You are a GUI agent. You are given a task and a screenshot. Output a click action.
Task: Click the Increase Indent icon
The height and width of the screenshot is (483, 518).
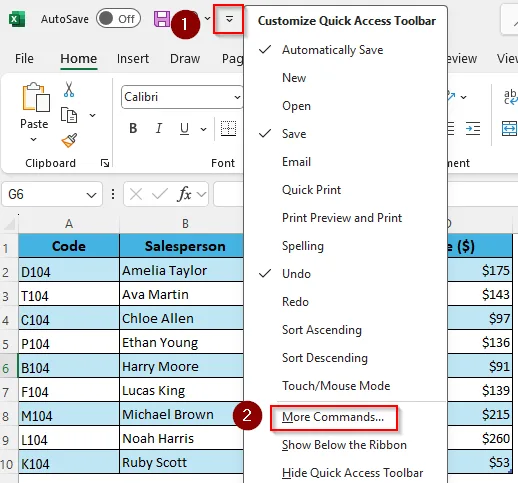473,128
